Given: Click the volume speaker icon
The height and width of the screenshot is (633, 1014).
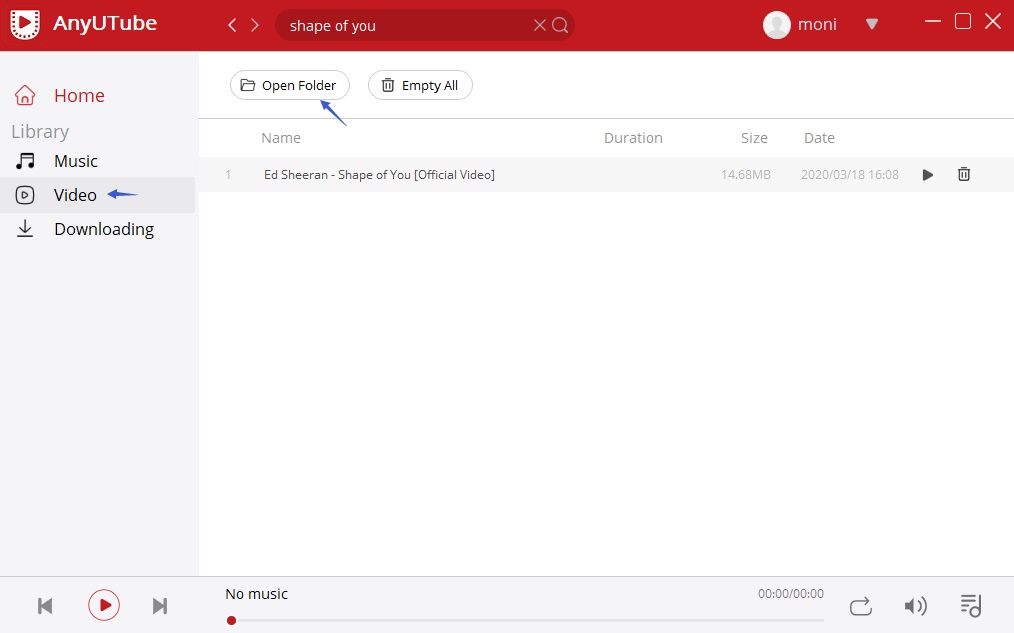Looking at the screenshot, I should tap(915, 606).
